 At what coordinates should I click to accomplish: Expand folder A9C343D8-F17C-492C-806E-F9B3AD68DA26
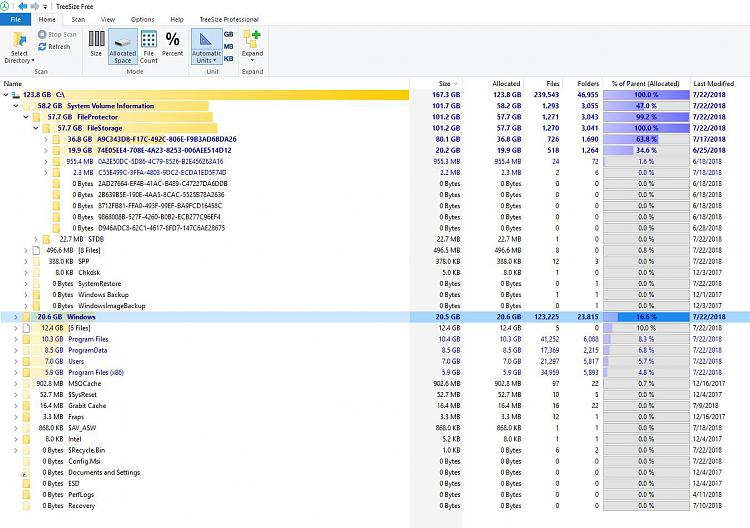46,139
